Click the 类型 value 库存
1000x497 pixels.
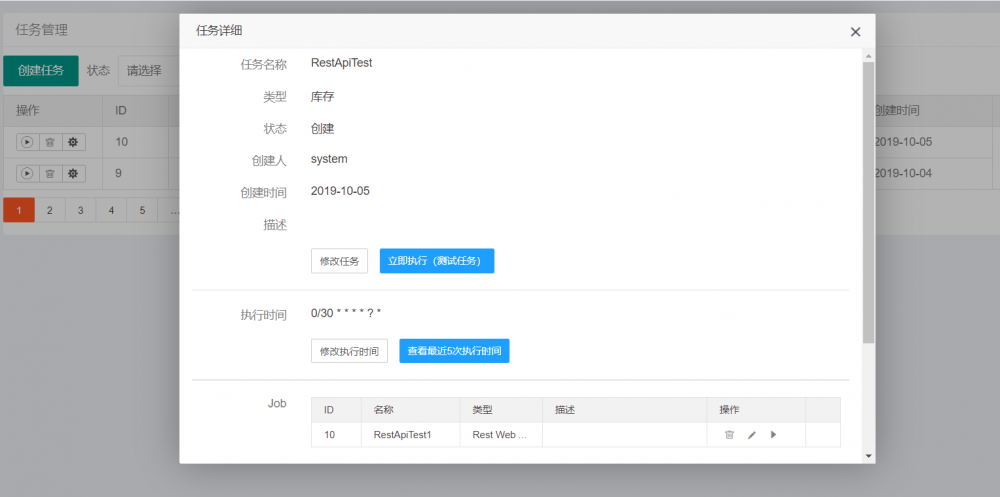pyautogui.click(x=323, y=97)
